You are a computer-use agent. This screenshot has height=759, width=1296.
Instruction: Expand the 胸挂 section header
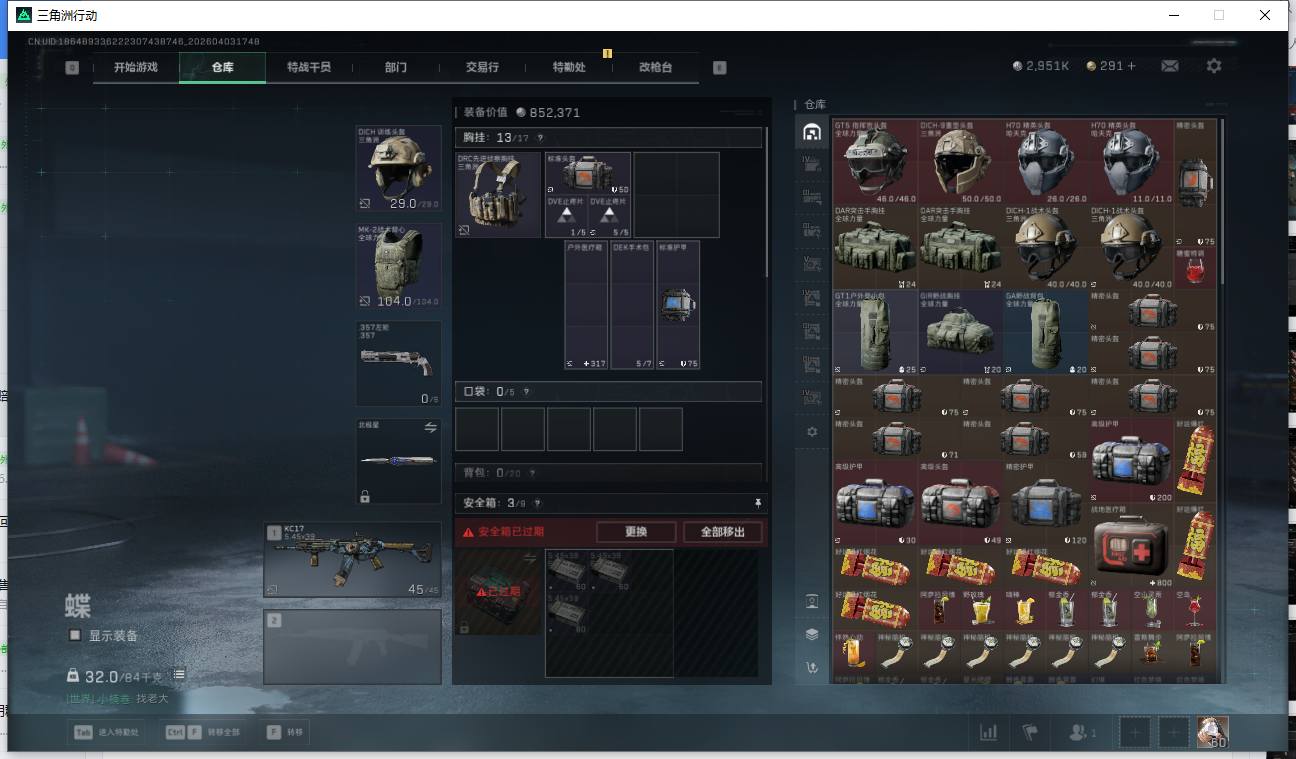coord(608,138)
